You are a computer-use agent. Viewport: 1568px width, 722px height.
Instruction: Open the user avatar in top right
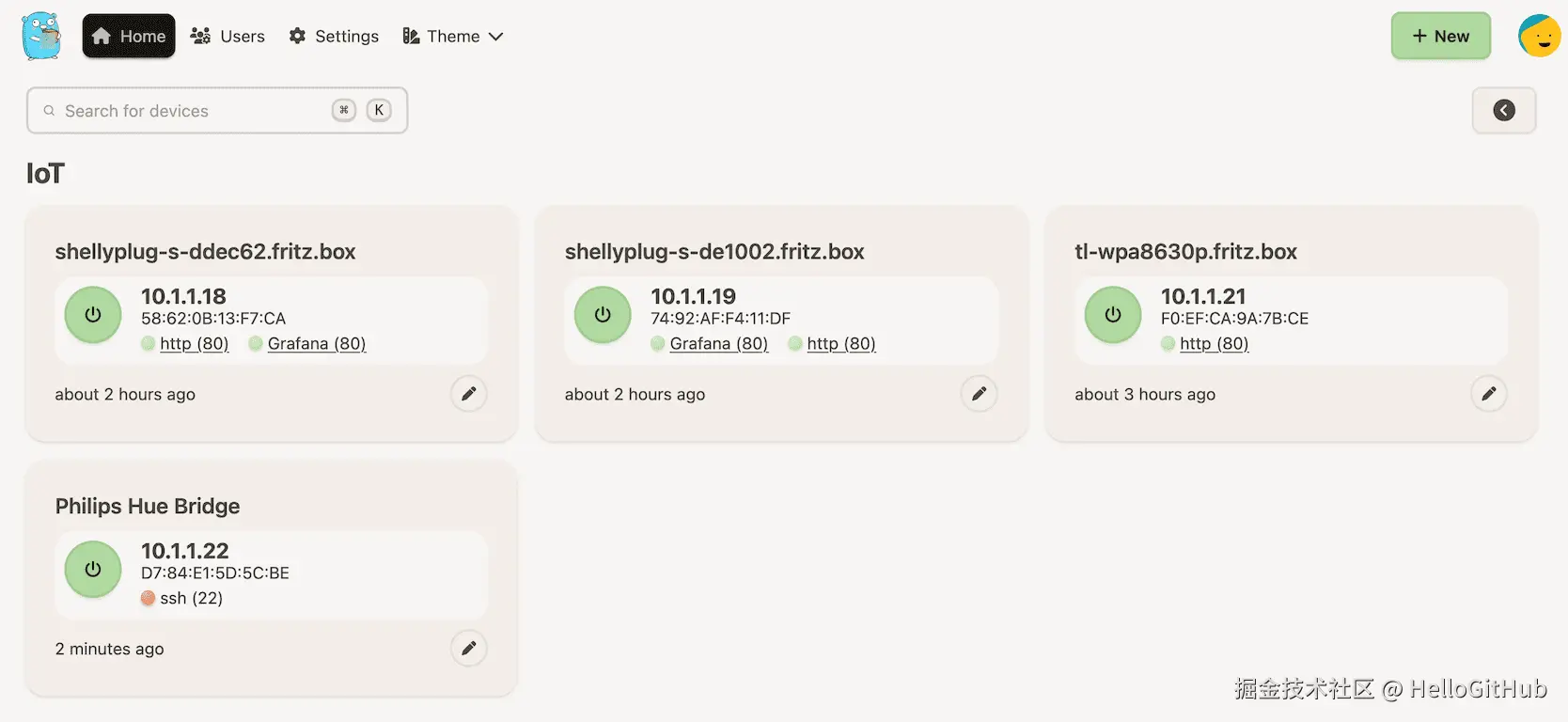click(1539, 37)
